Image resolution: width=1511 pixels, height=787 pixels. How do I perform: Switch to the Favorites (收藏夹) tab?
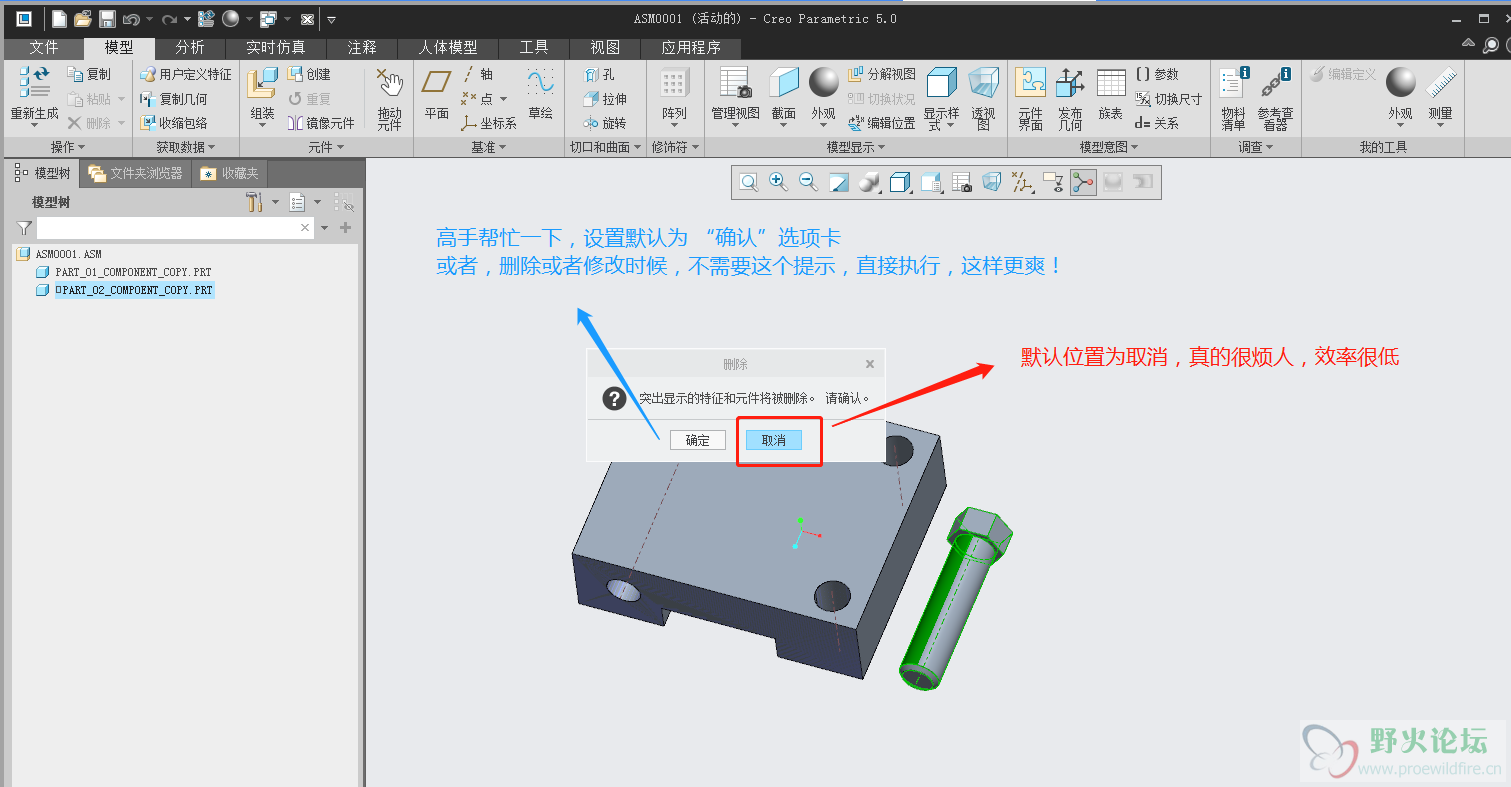tap(229, 173)
